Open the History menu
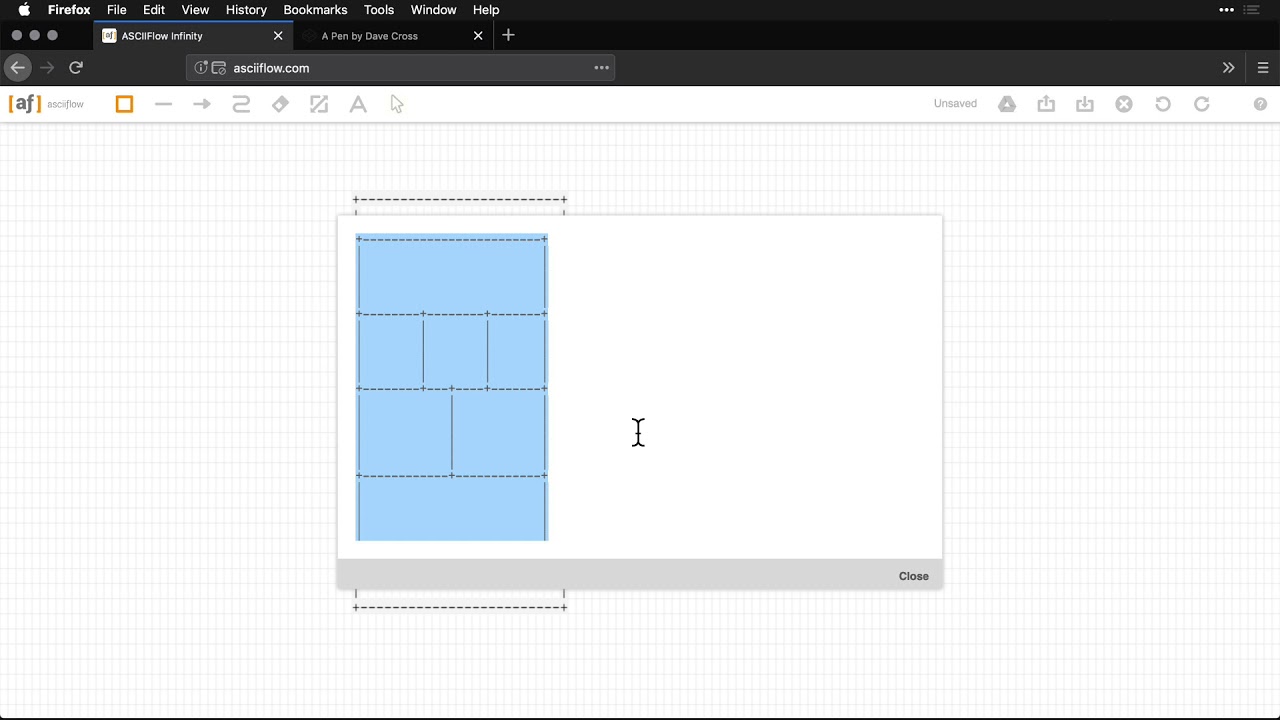Viewport: 1280px width, 720px height. (246, 10)
